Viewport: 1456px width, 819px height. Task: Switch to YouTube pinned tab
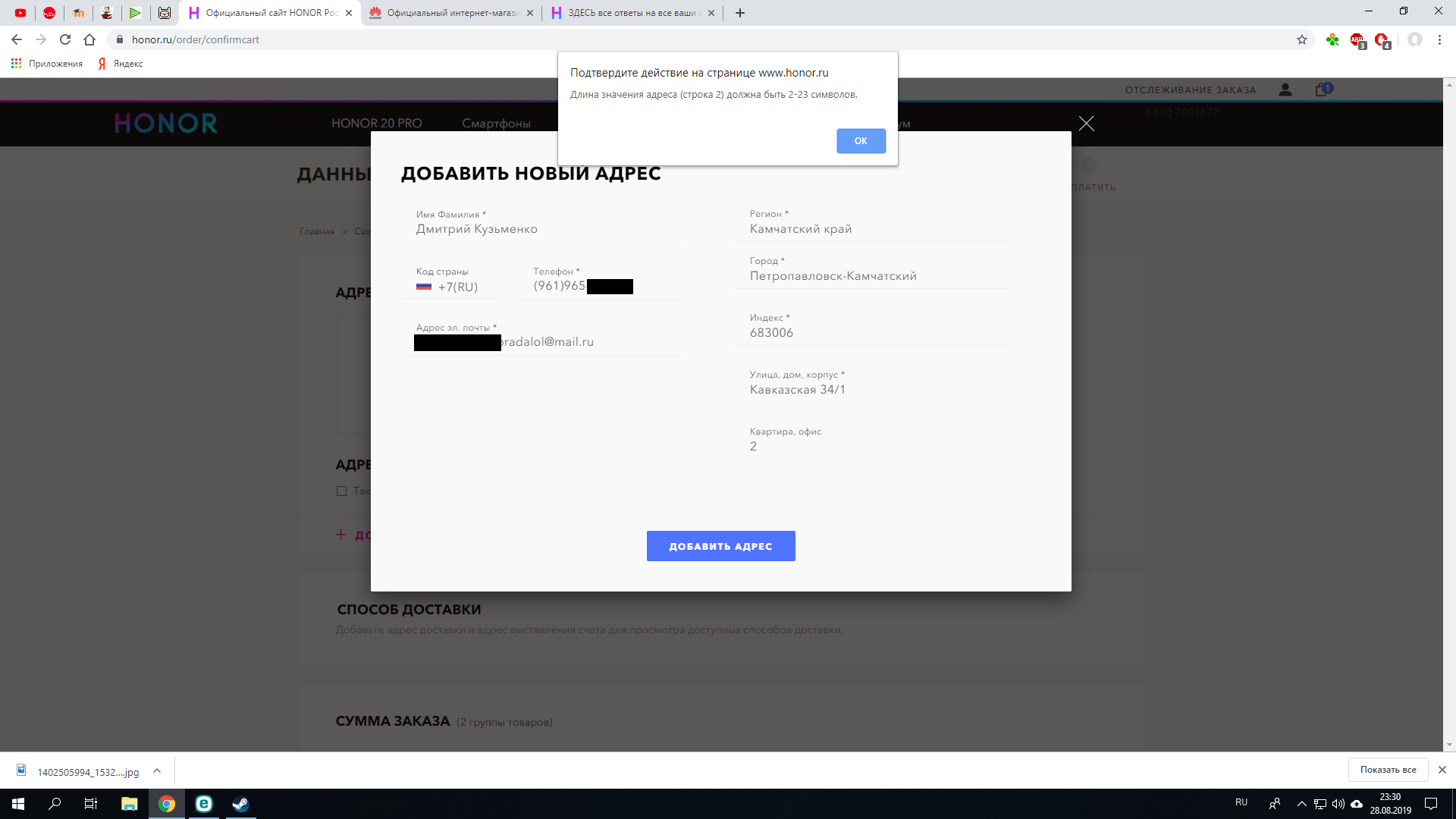[x=20, y=13]
